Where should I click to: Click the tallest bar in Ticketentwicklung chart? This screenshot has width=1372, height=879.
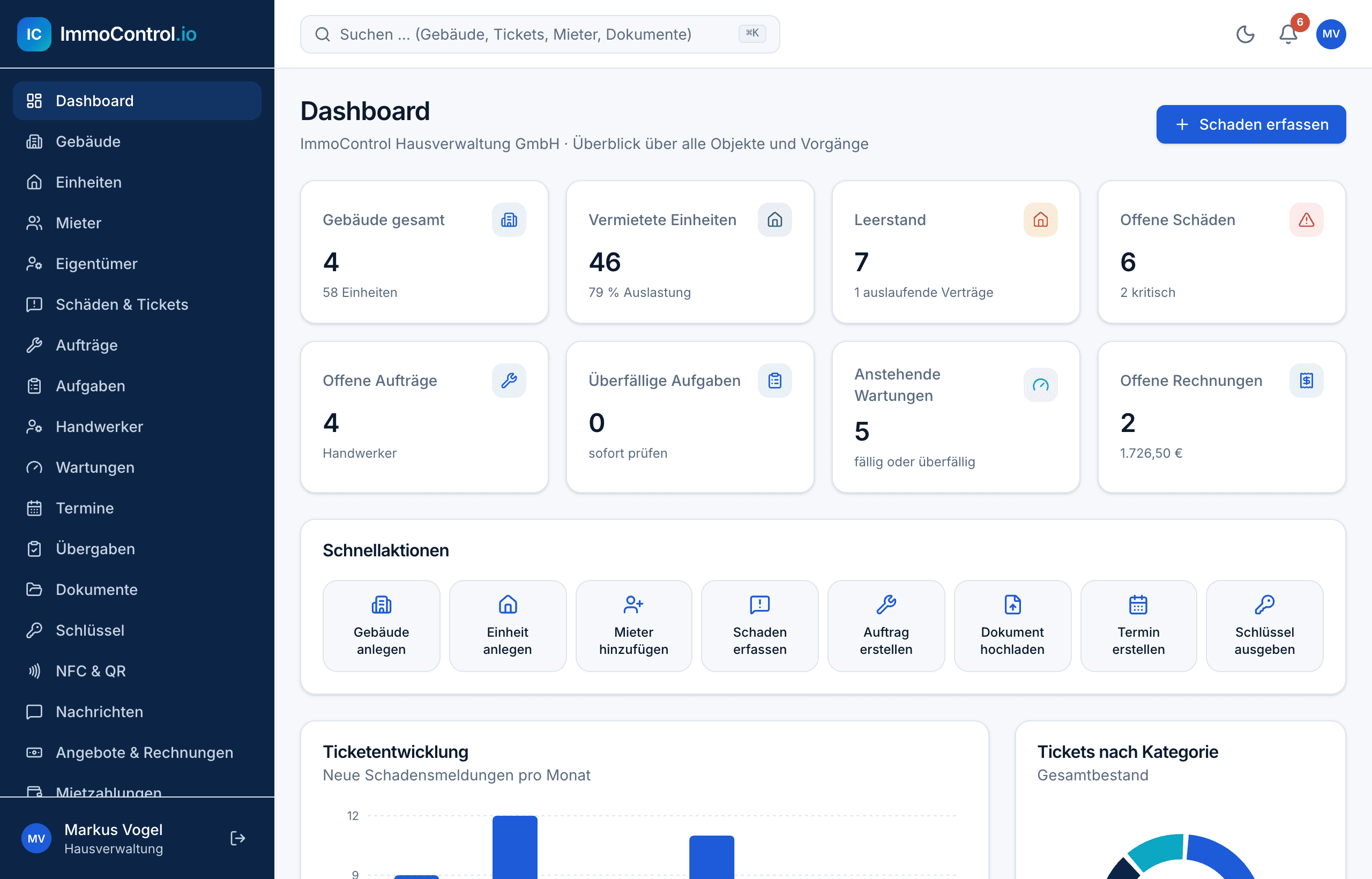tap(515, 847)
